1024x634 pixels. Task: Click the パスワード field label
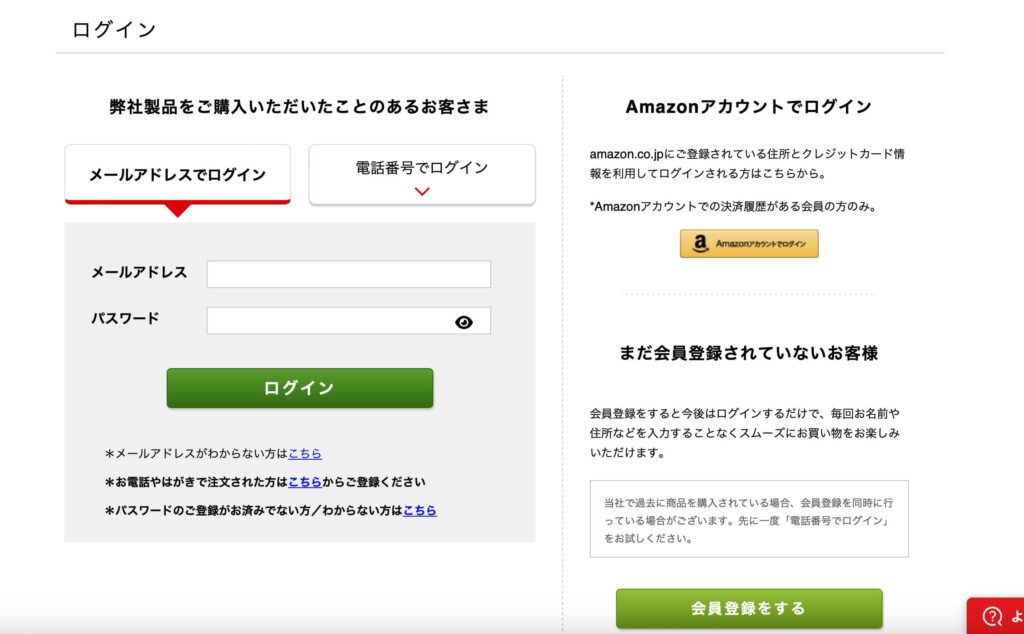pos(125,319)
